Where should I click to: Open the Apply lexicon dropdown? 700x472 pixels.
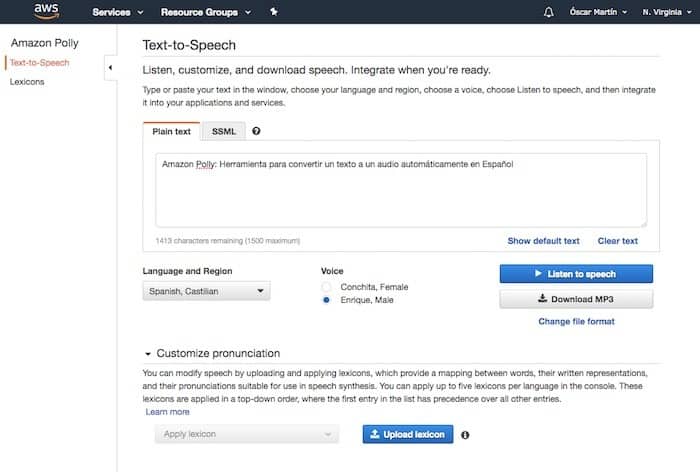[246, 434]
